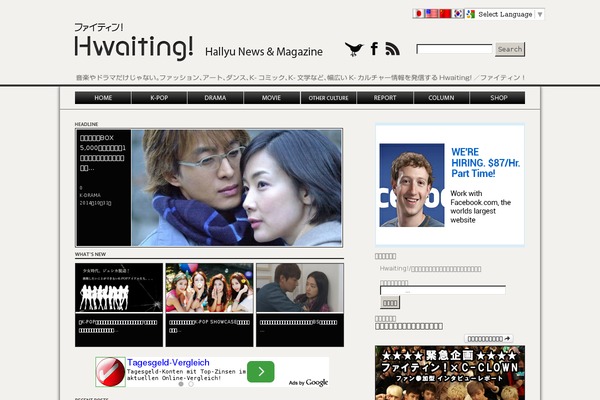Screen dimensions: 600x400
Task: Open the COLUMN menu item
Action: (x=441, y=98)
